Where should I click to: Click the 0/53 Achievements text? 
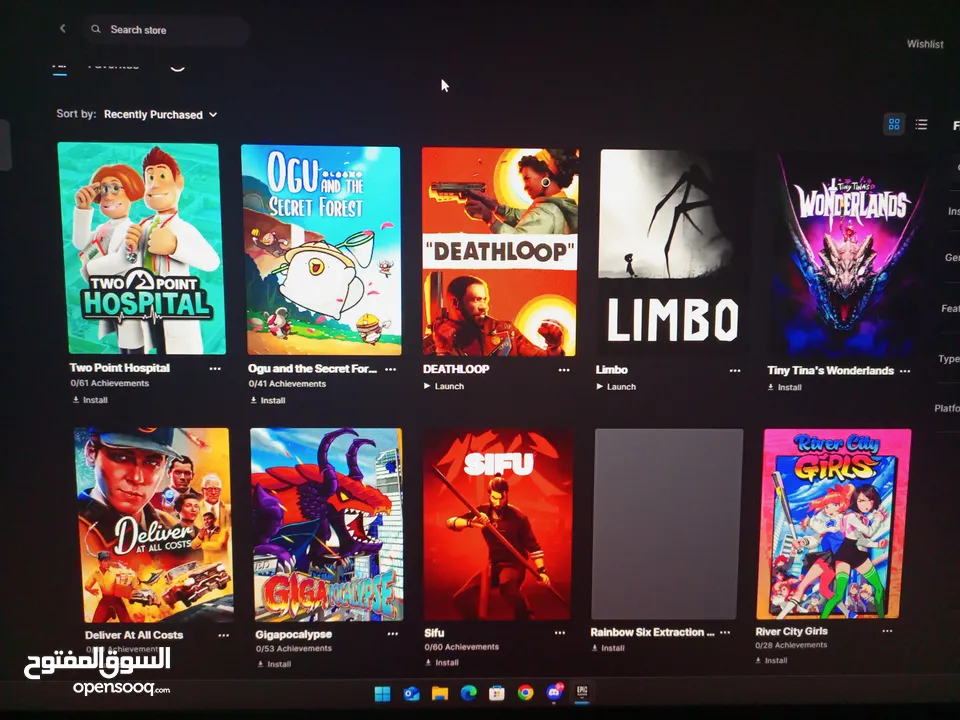pyautogui.click(x=294, y=648)
